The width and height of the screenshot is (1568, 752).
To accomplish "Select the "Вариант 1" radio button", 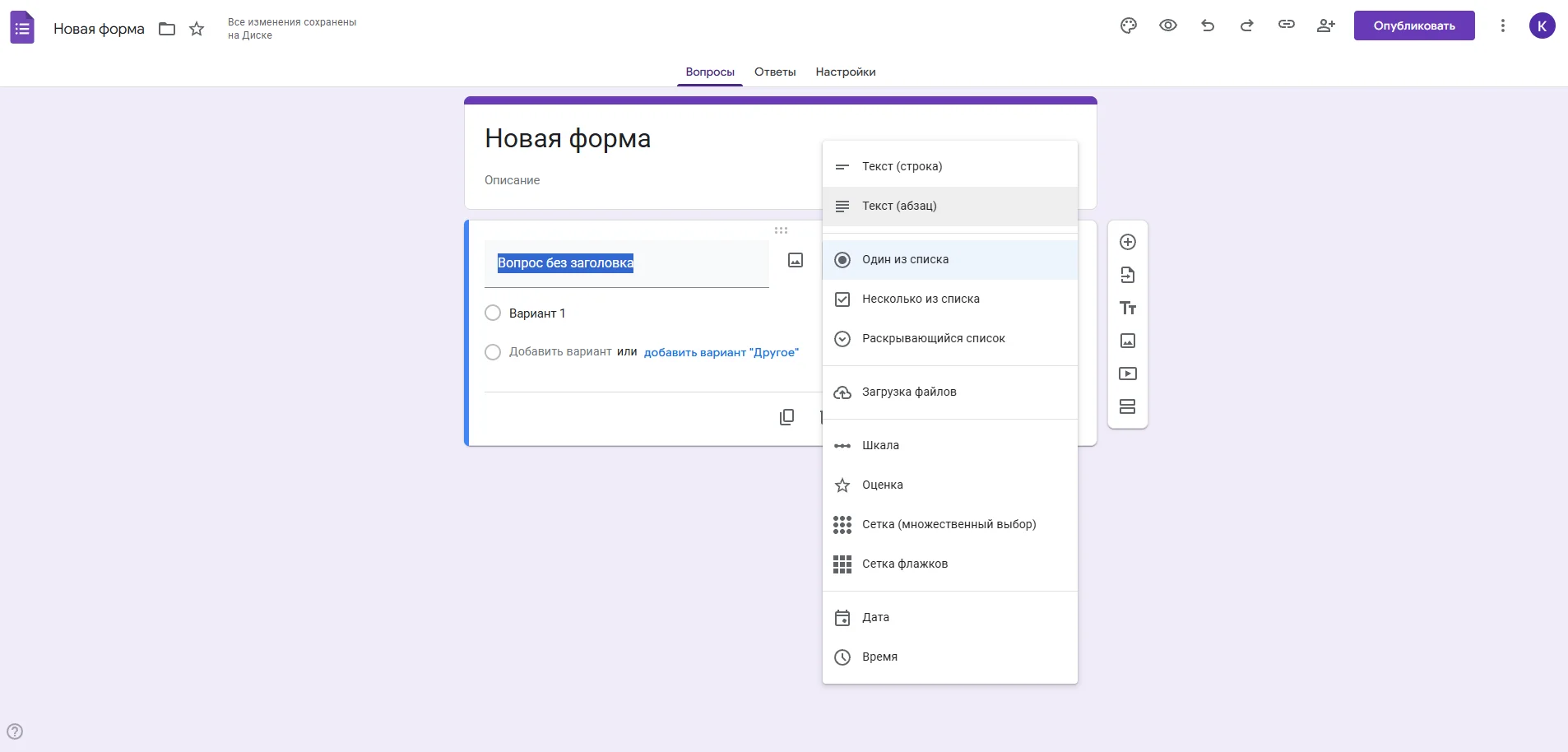I will coord(493,313).
